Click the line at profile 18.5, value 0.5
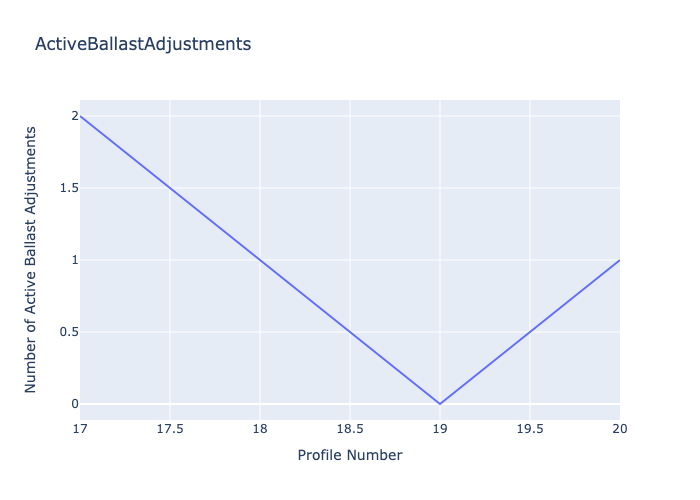 point(350,332)
